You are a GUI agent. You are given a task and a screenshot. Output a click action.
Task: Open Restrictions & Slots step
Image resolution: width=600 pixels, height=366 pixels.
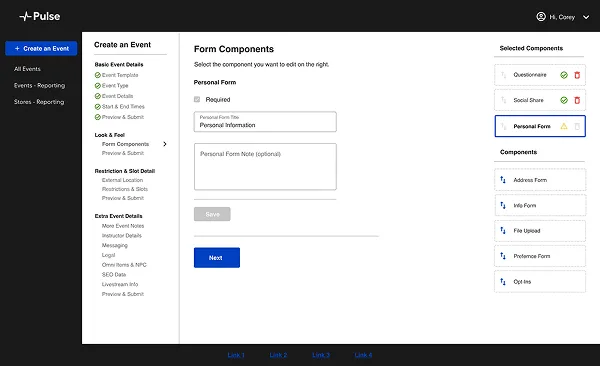pyautogui.click(x=125, y=189)
